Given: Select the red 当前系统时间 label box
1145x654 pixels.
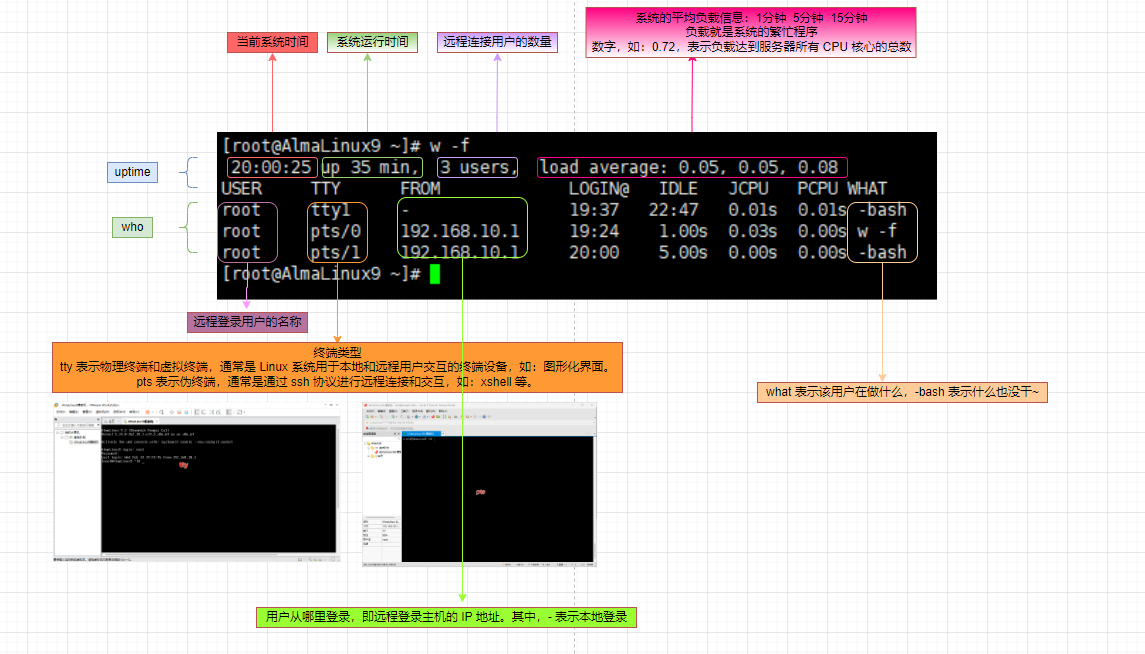Looking at the screenshot, I should 272,43.
